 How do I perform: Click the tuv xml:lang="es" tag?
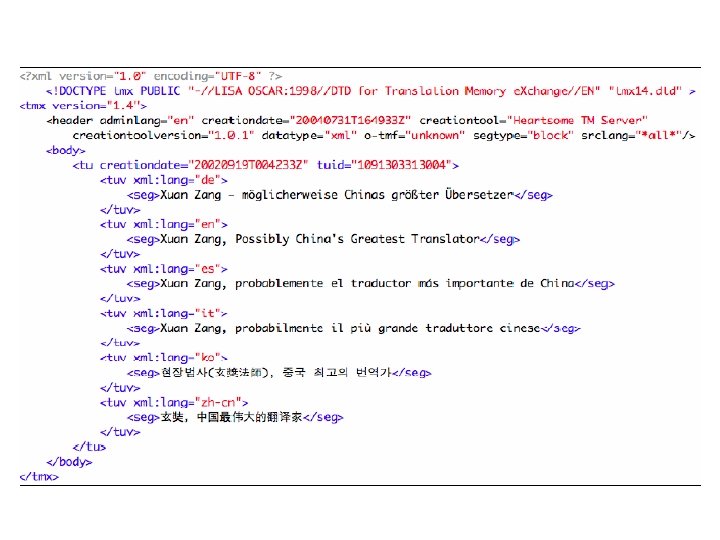pos(163,269)
